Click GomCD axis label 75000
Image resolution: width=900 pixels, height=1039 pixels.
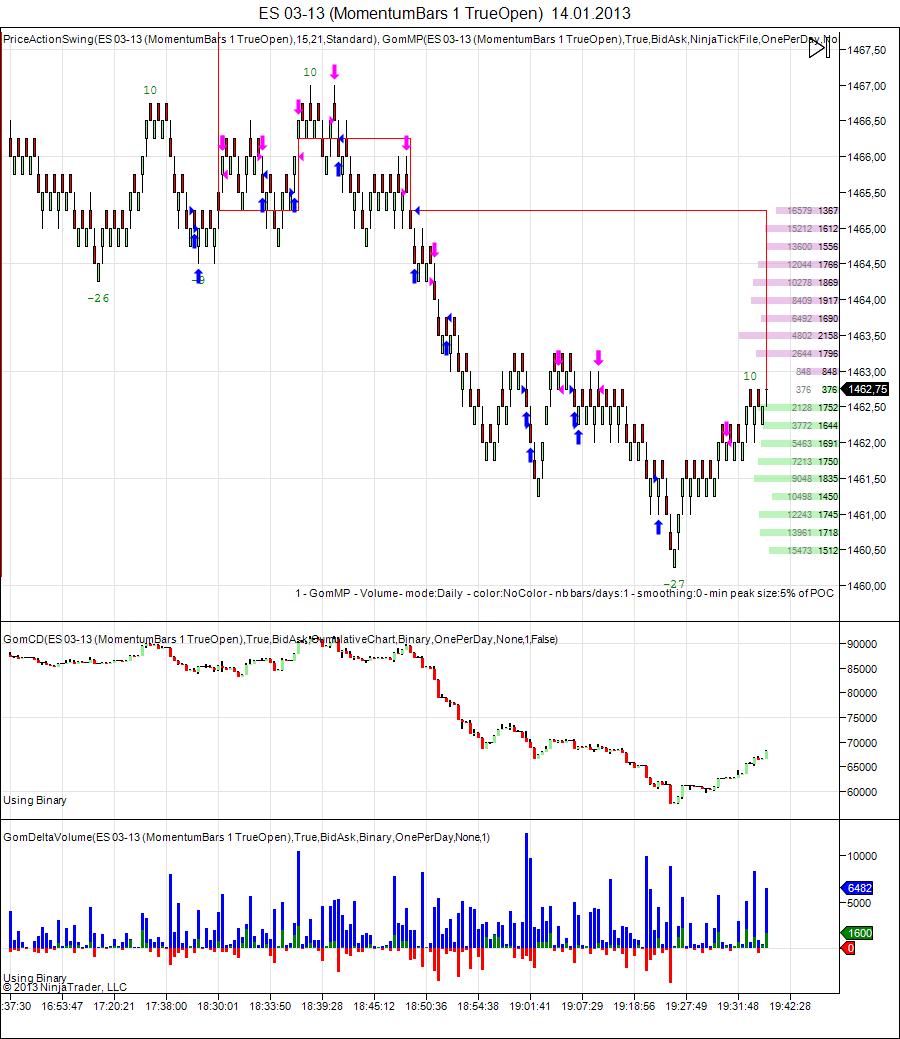862,718
